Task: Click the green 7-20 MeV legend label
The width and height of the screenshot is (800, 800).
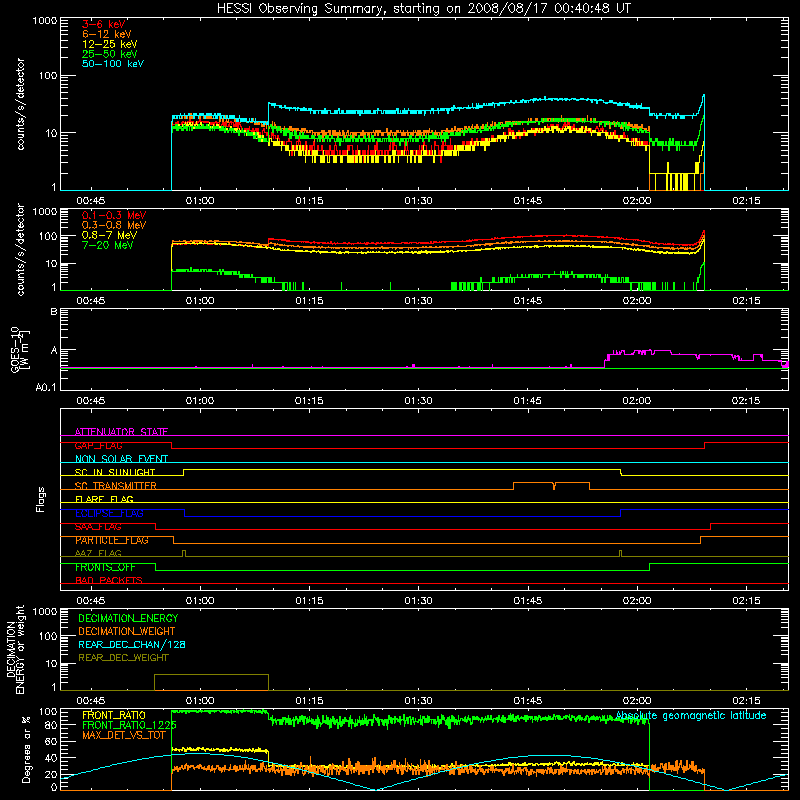Action: coord(107,245)
